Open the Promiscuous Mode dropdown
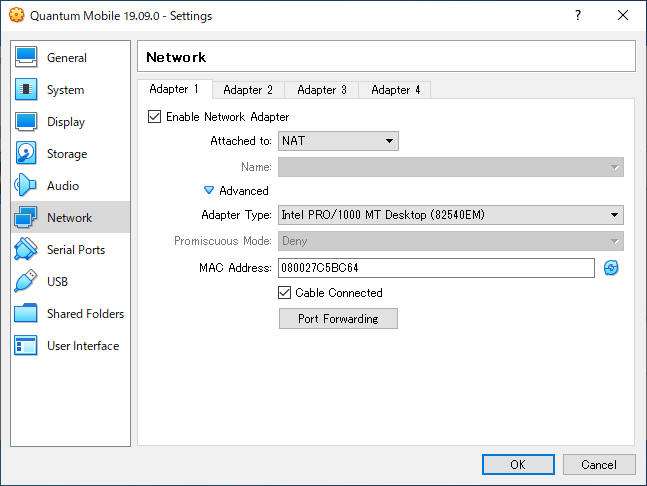The width and height of the screenshot is (647, 486). coord(451,241)
